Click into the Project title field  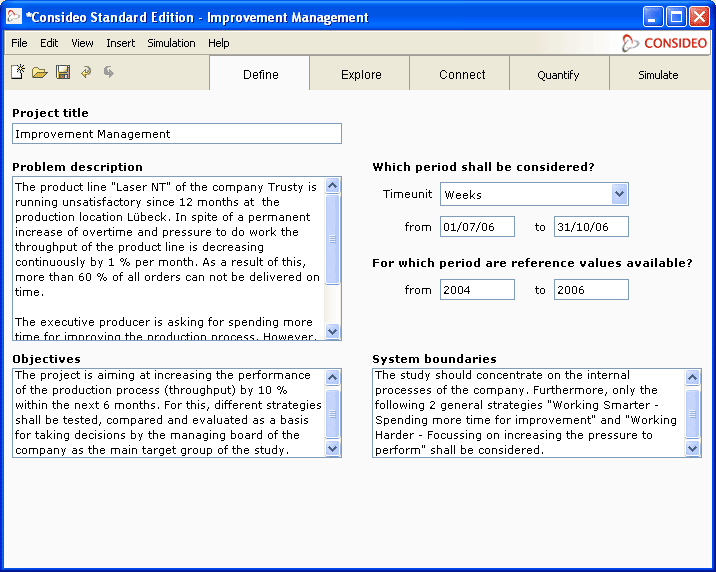(x=177, y=134)
